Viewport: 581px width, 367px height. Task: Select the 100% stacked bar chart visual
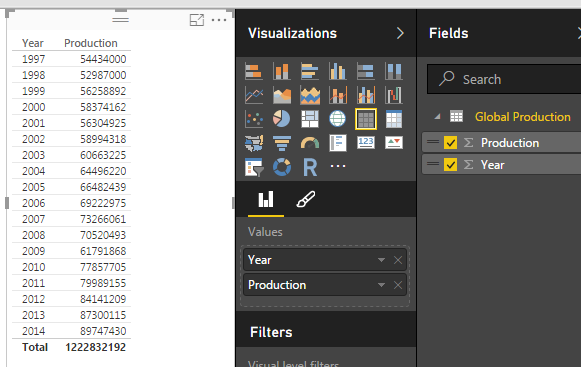click(366, 71)
